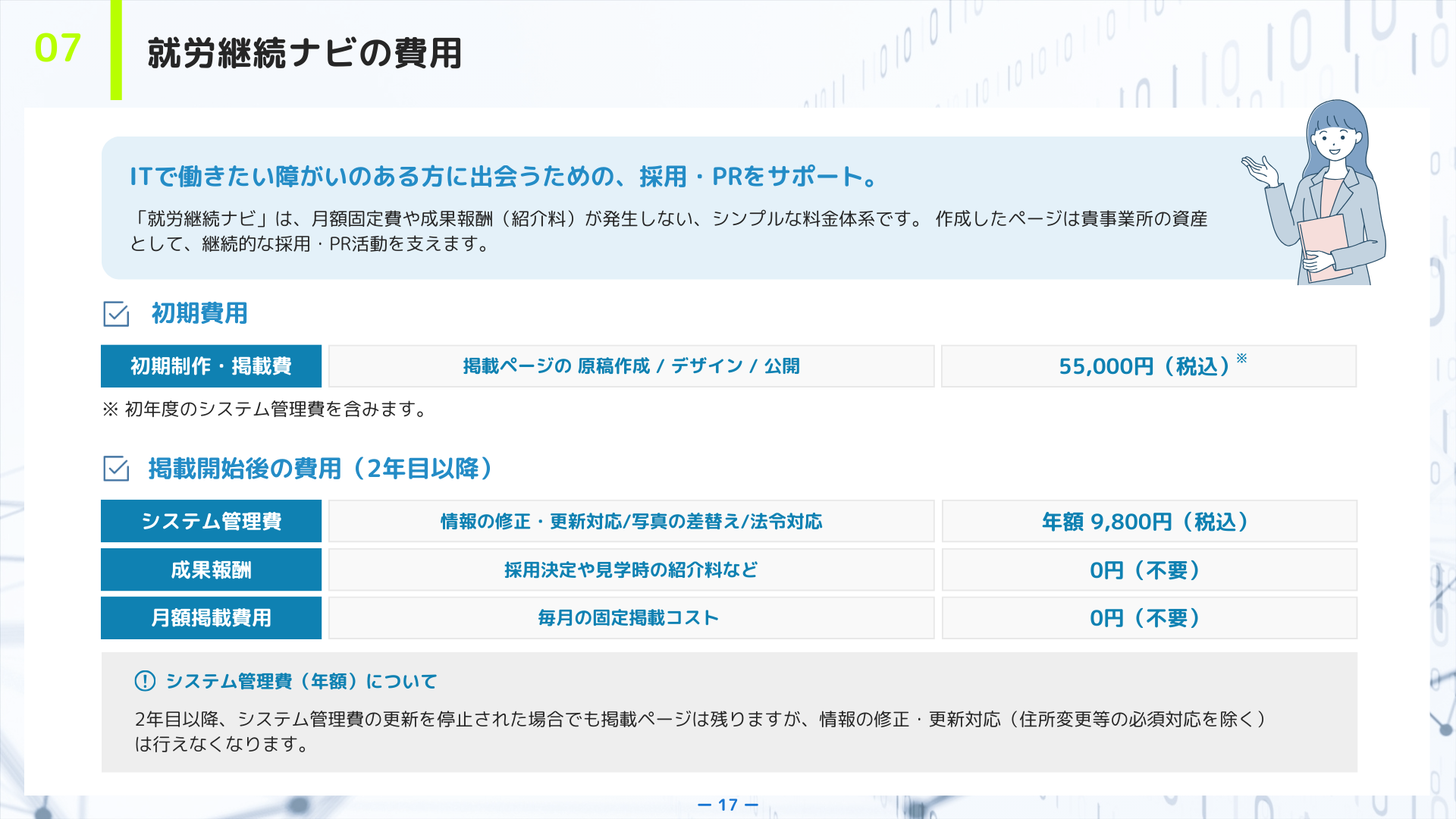Select the 月額掲載費用 blue label cell
This screenshot has height=819, width=1456.
click(x=211, y=618)
